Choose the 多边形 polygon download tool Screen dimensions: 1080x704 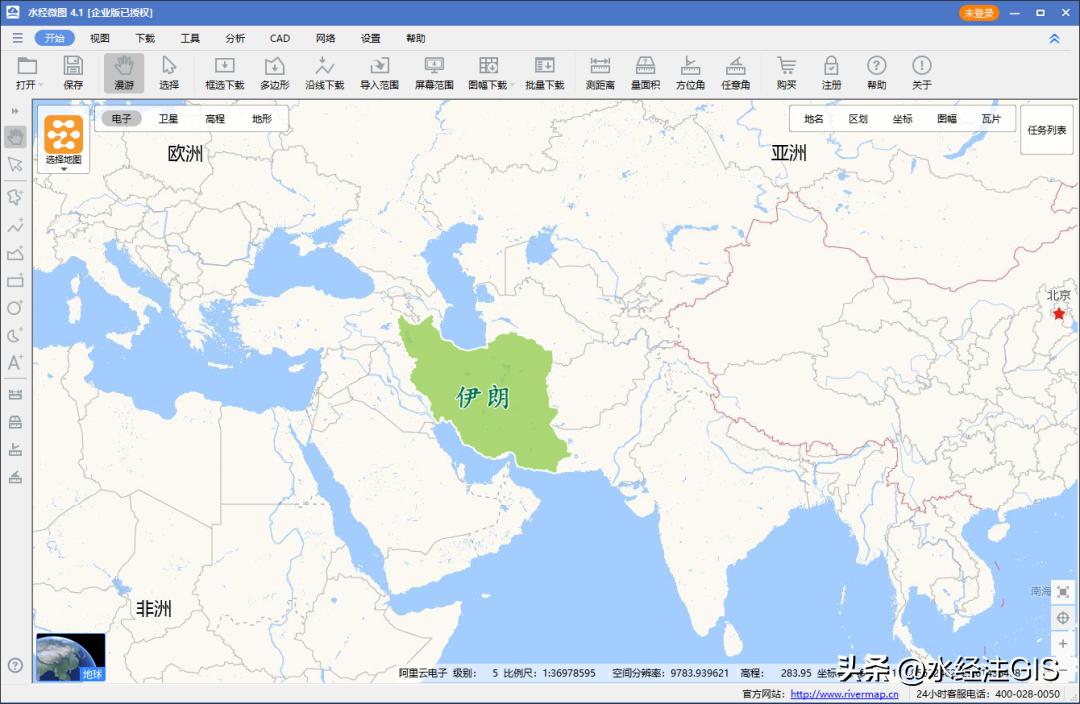coord(274,73)
